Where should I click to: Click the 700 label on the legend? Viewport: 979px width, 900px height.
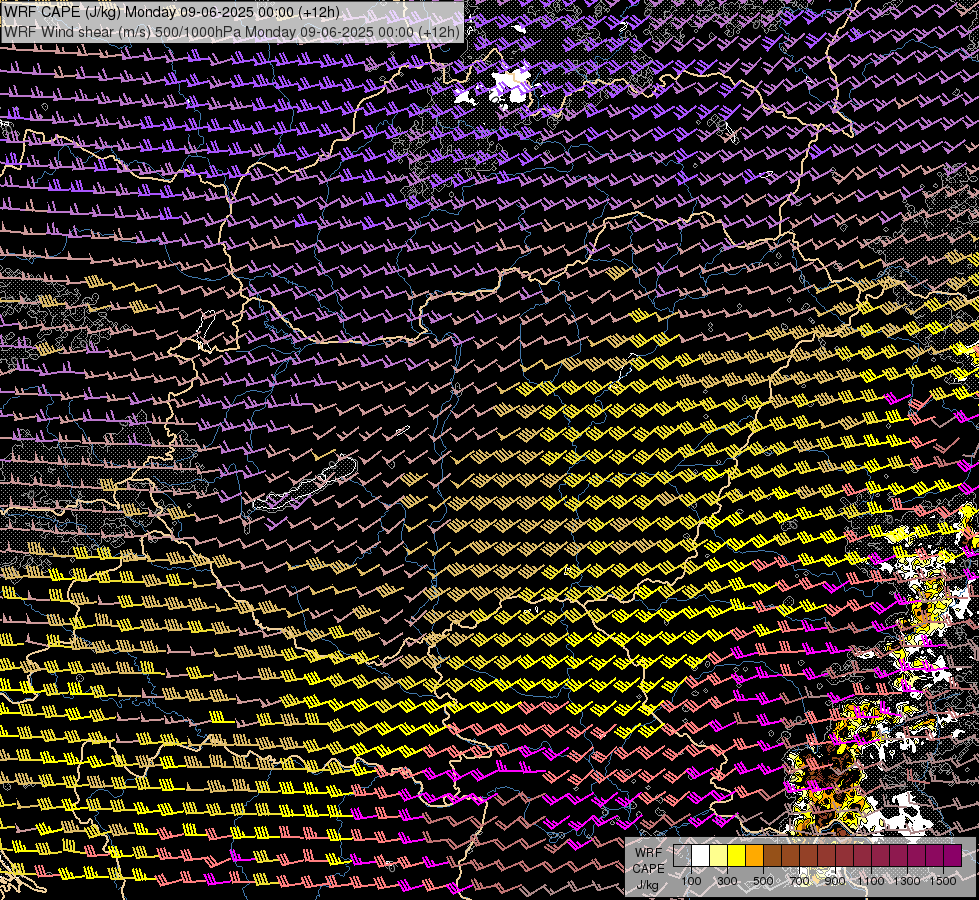(x=799, y=881)
